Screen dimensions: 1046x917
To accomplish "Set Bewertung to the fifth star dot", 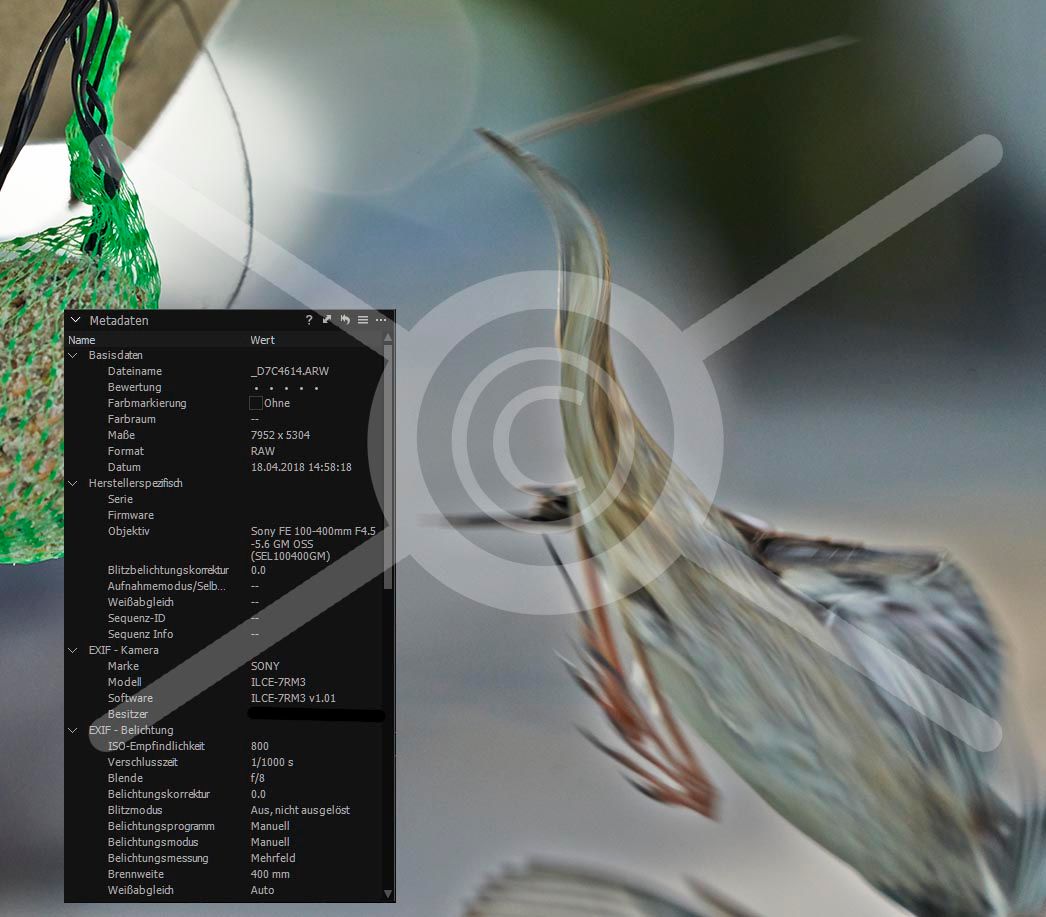I will [317, 388].
